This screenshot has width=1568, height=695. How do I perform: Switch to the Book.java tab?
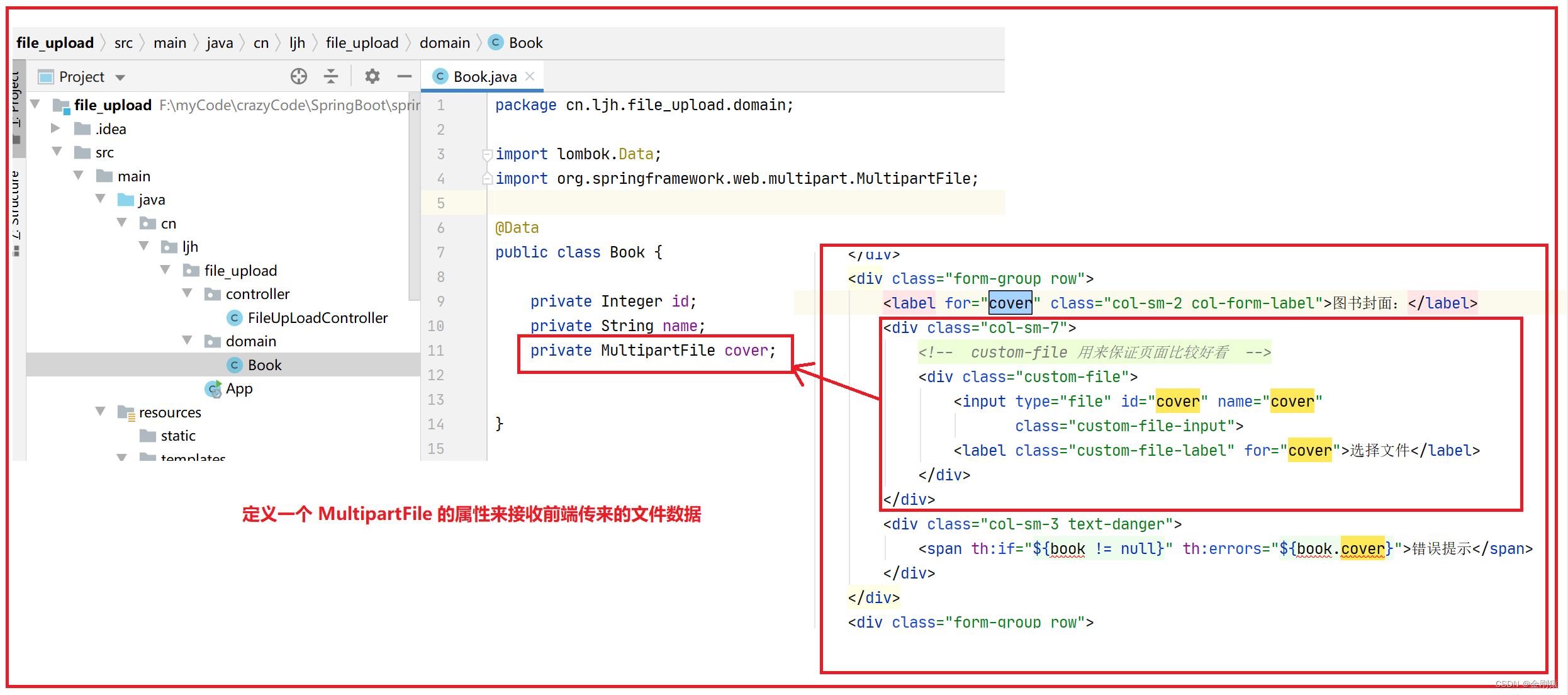point(482,77)
